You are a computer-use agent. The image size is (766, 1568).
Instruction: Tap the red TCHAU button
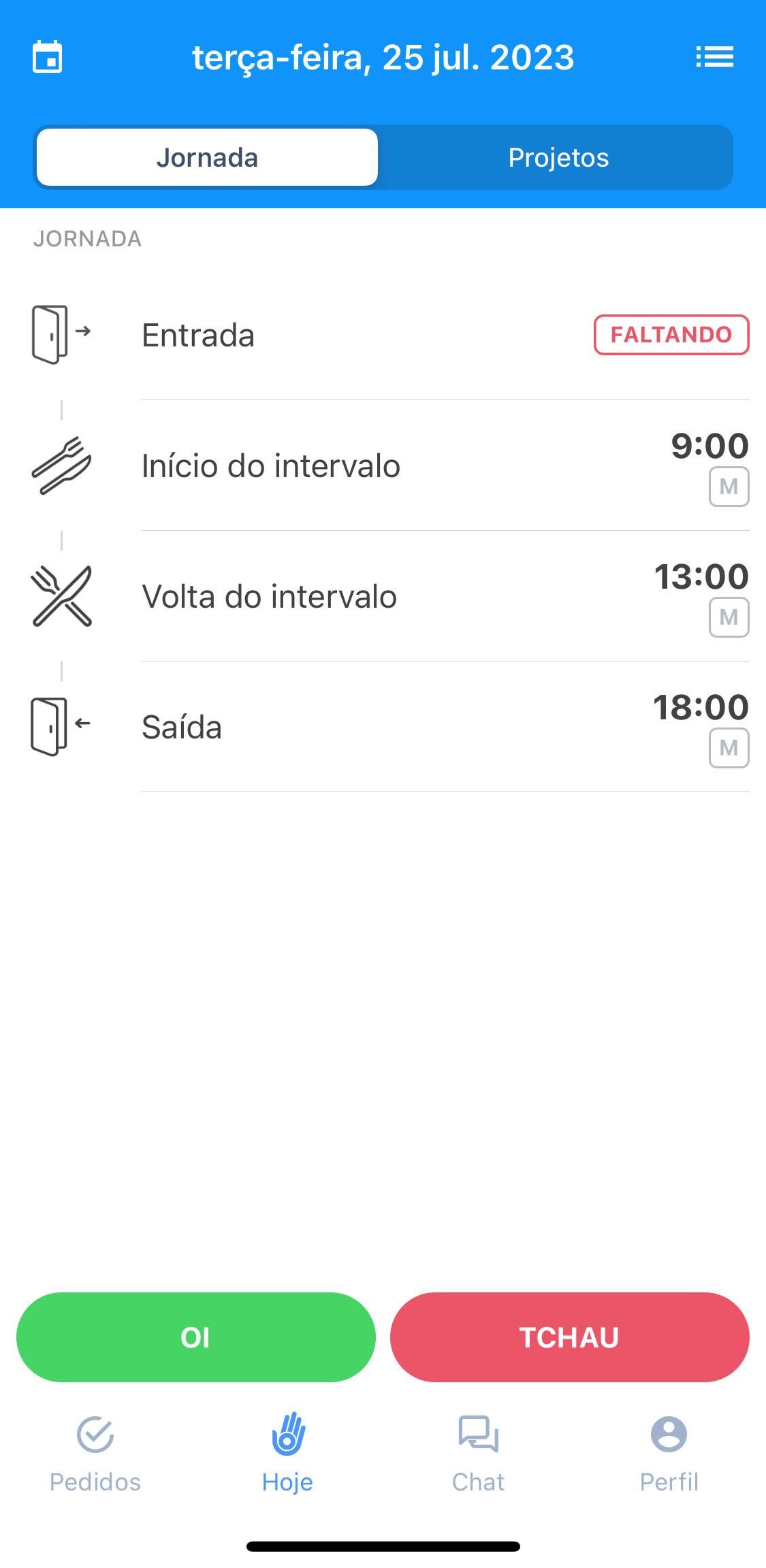click(x=570, y=1337)
